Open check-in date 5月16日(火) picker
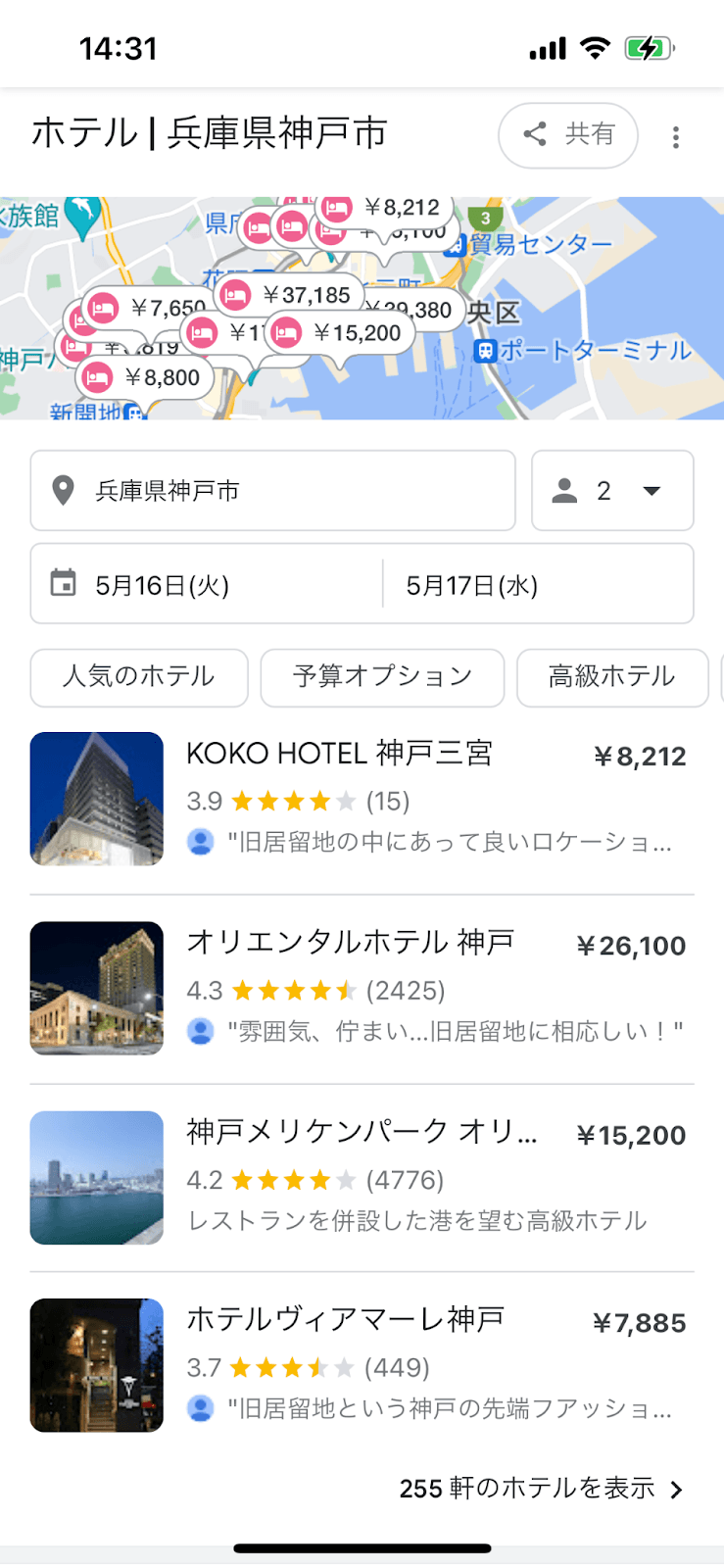The image size is (724, 1568). [206, 585]
